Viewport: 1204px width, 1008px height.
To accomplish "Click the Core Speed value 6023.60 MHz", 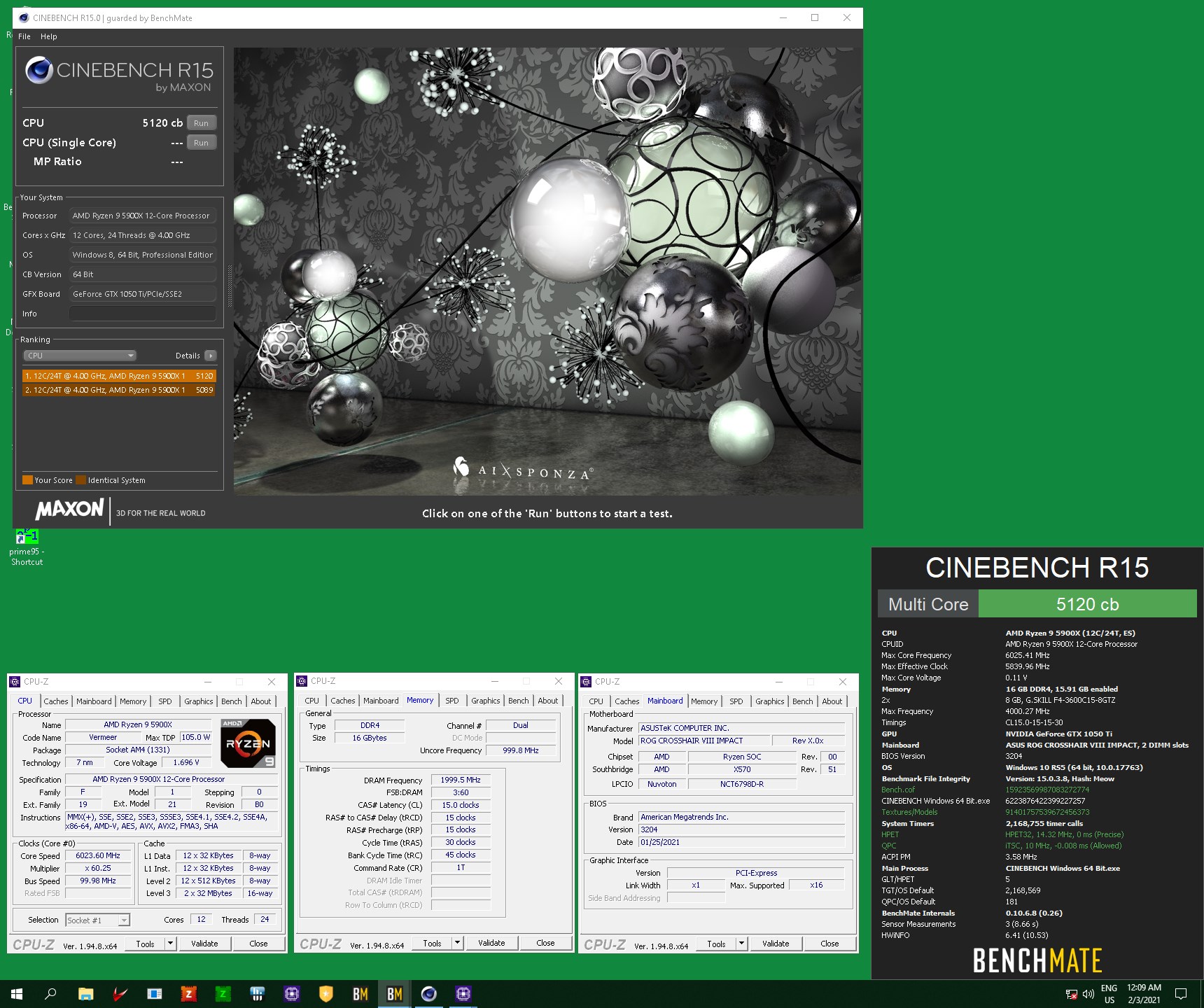I will pos(98,855).
